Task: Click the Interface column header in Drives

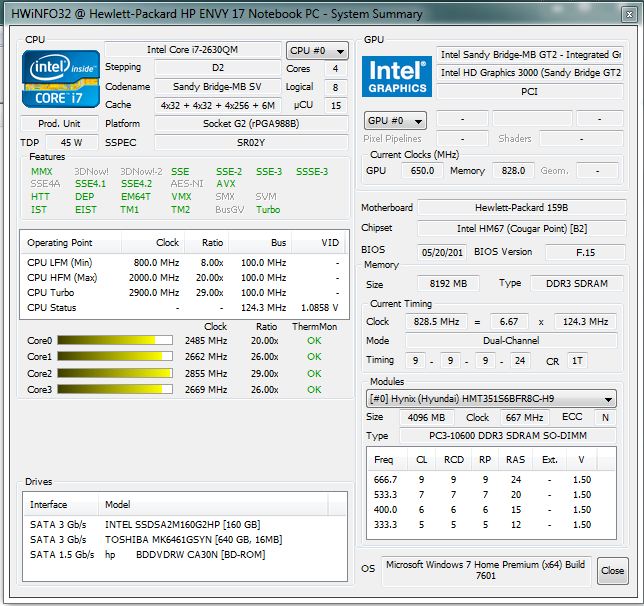Action: tap(61, 504)
